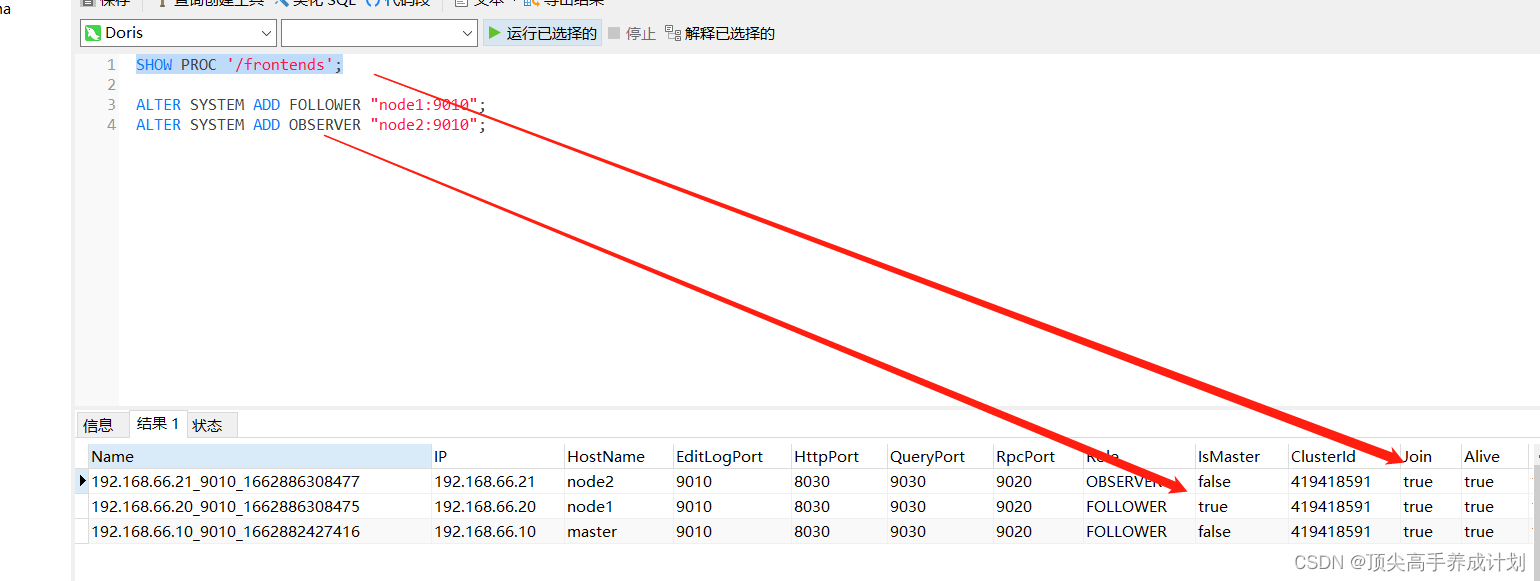Click HttpPort 8030 in the node2 row

coord(840,481)
